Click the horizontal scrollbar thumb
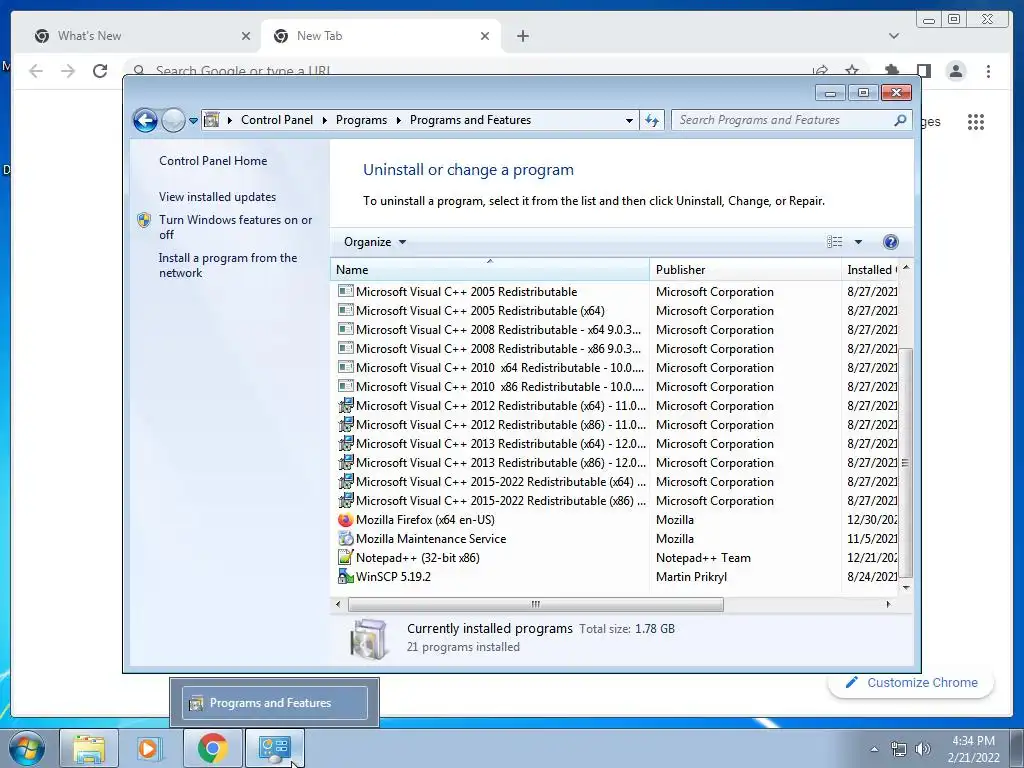The image size is (1024, 768). coord(536,604)
